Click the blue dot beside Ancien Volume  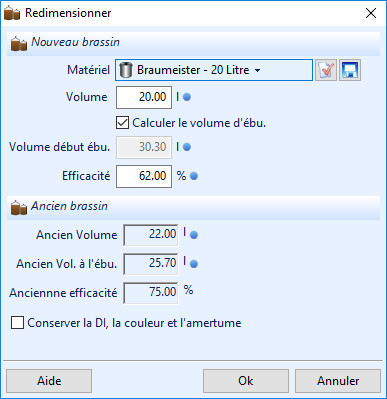[194, 235]
